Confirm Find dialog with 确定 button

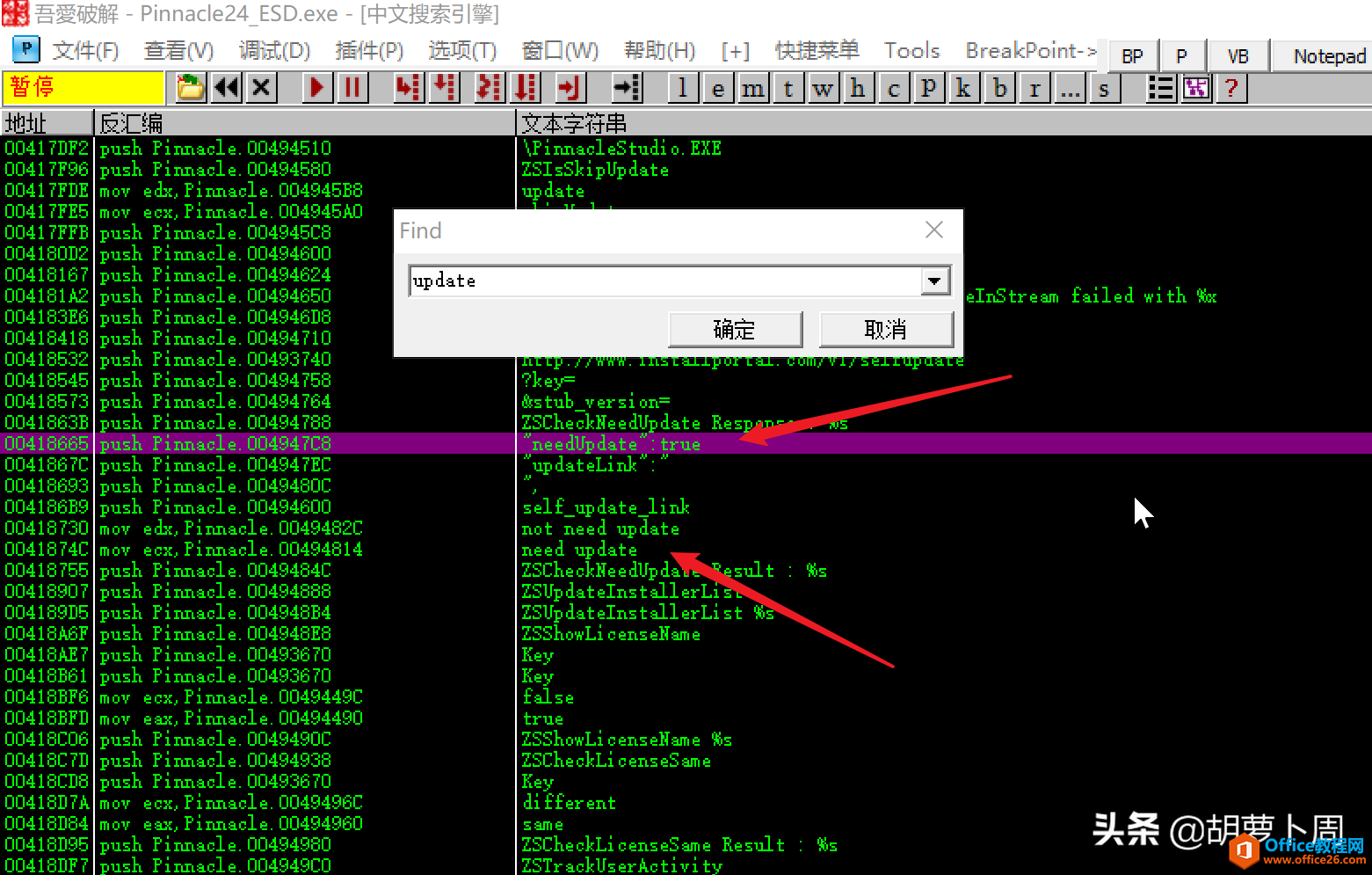tap(735, 330)
